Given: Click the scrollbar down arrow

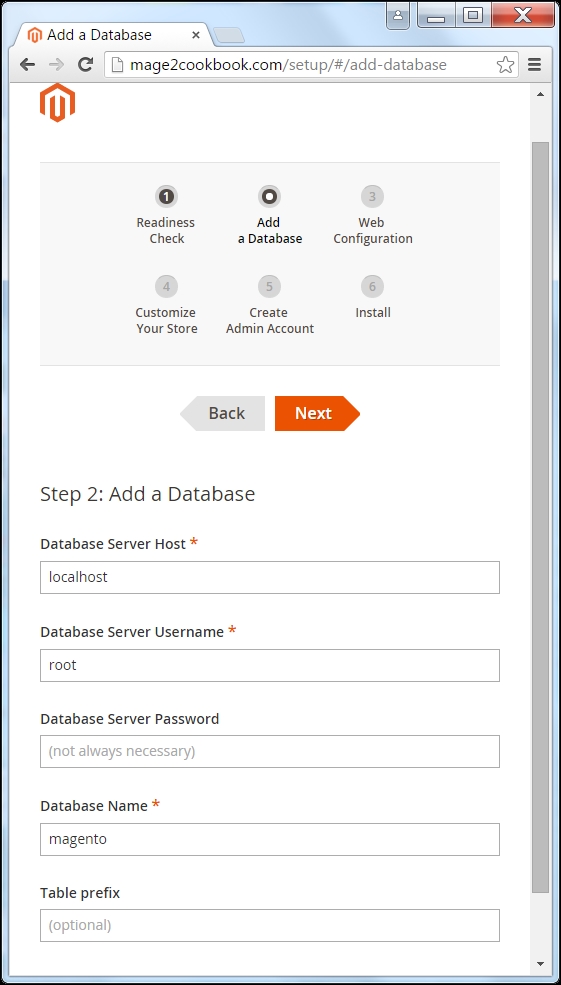Looking at the screenshot, I should coord(540,964).
